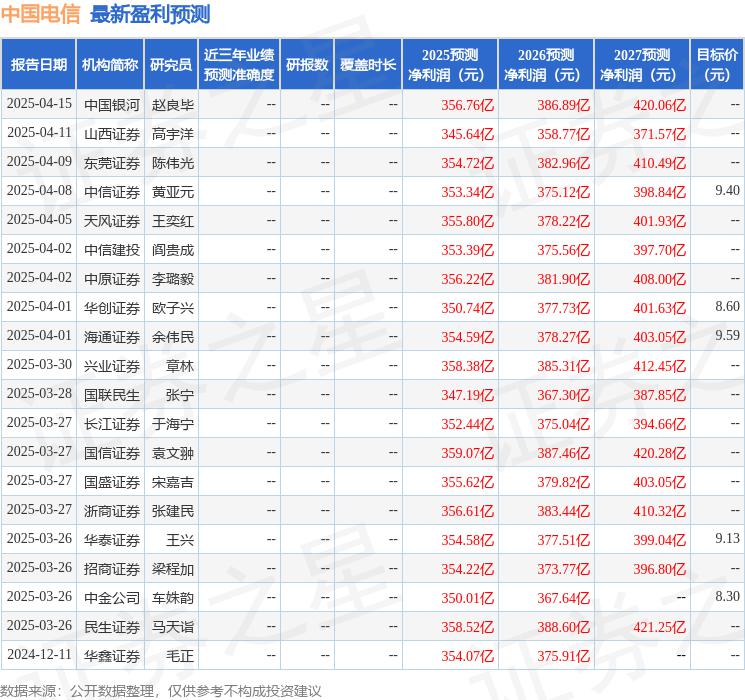Screen dimensions: 745x700
Task: Select the 华泰证券 institution cell
Action: pos(112,540)
